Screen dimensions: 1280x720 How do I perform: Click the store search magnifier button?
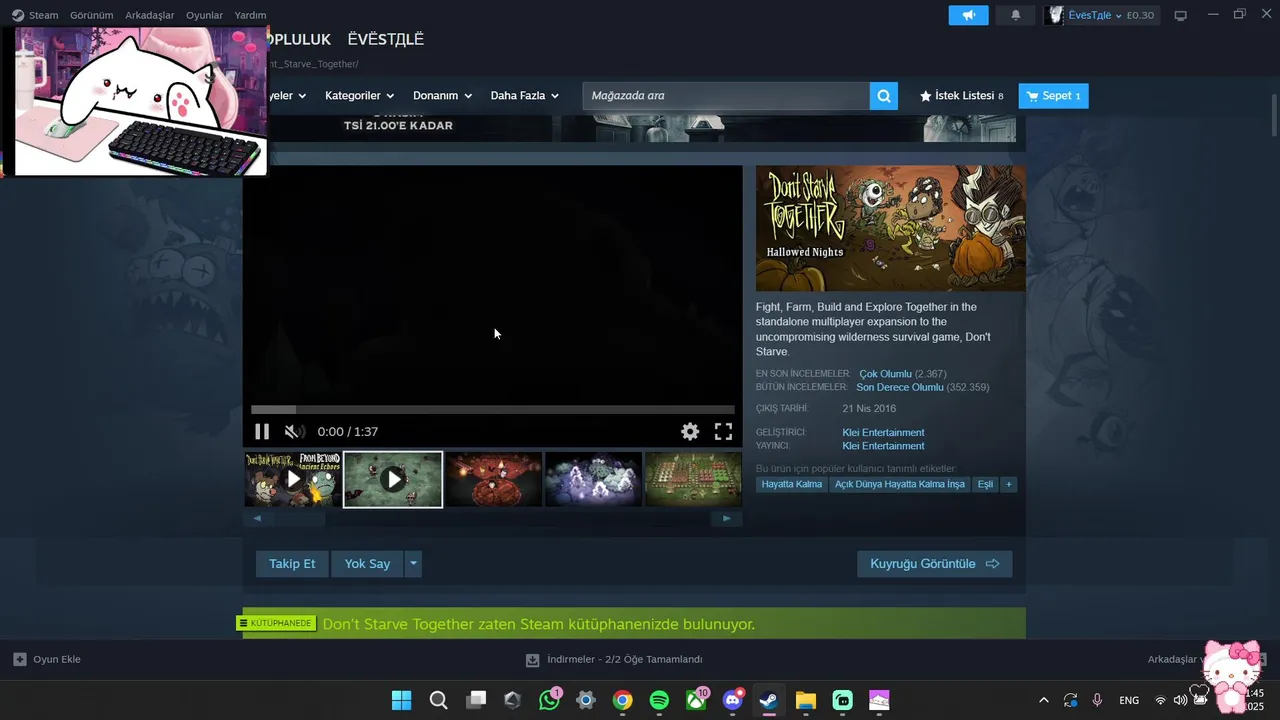(x=883, y=96)
